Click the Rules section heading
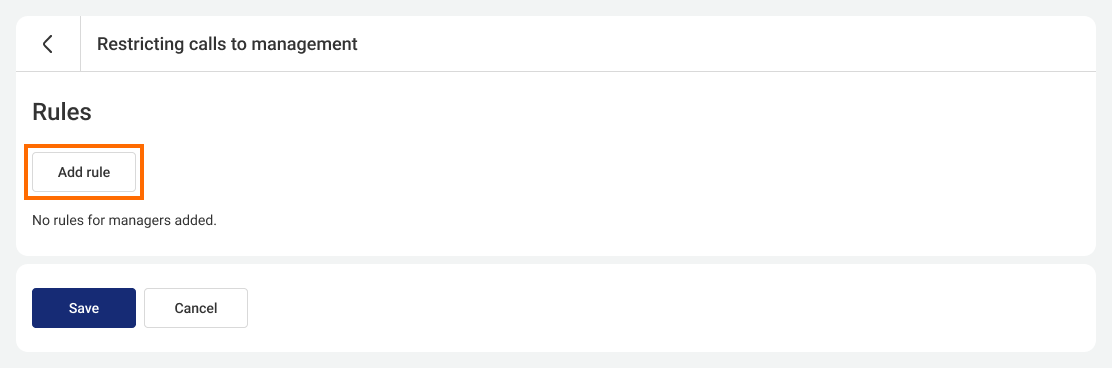 tap(62, 112)
